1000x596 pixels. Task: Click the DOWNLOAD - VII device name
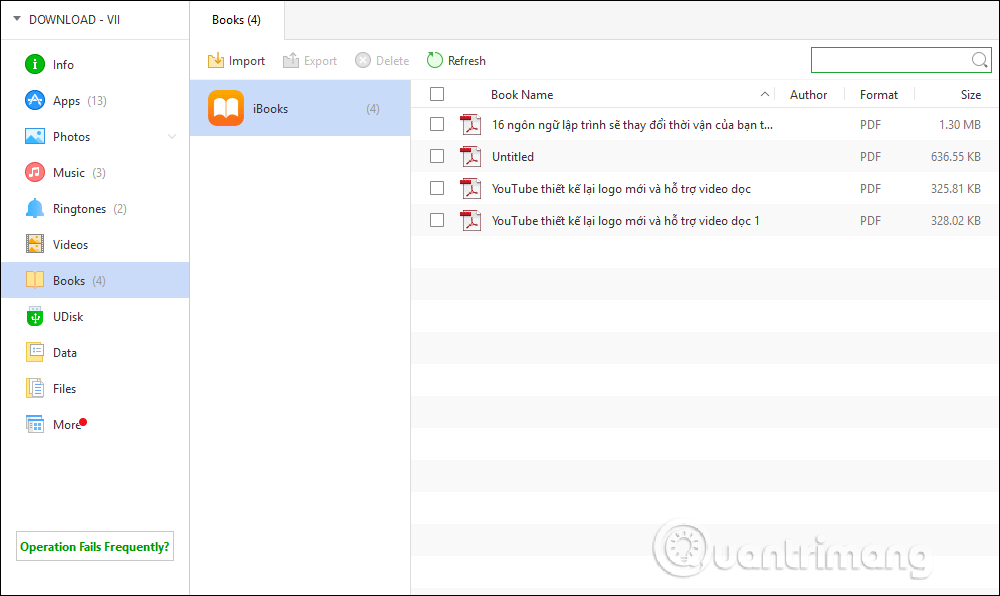click(x=74, y=20)
